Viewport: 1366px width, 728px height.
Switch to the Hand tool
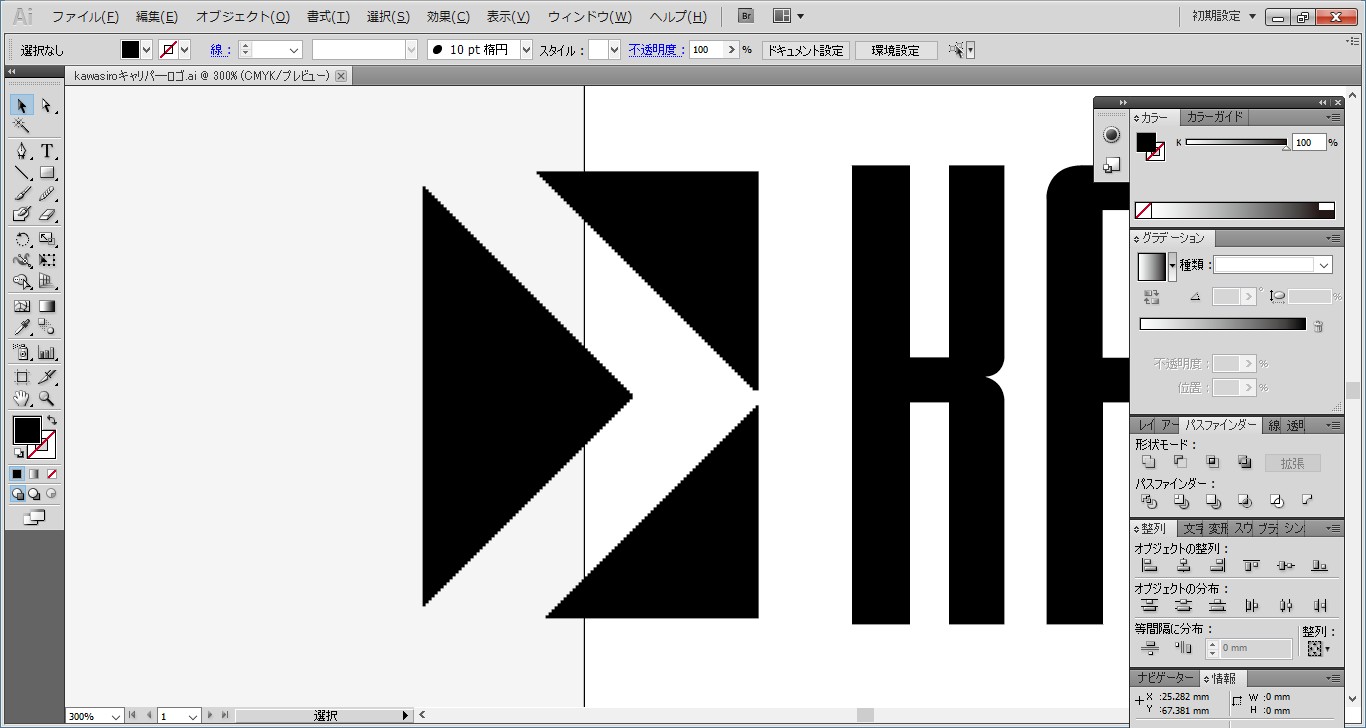click(22, 398)
